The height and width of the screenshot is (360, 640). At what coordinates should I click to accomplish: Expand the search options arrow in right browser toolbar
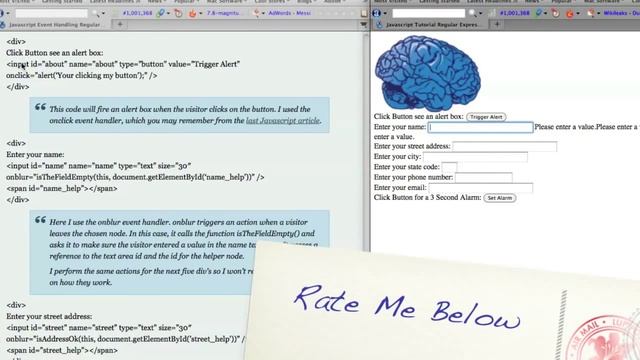click(480, 13)
